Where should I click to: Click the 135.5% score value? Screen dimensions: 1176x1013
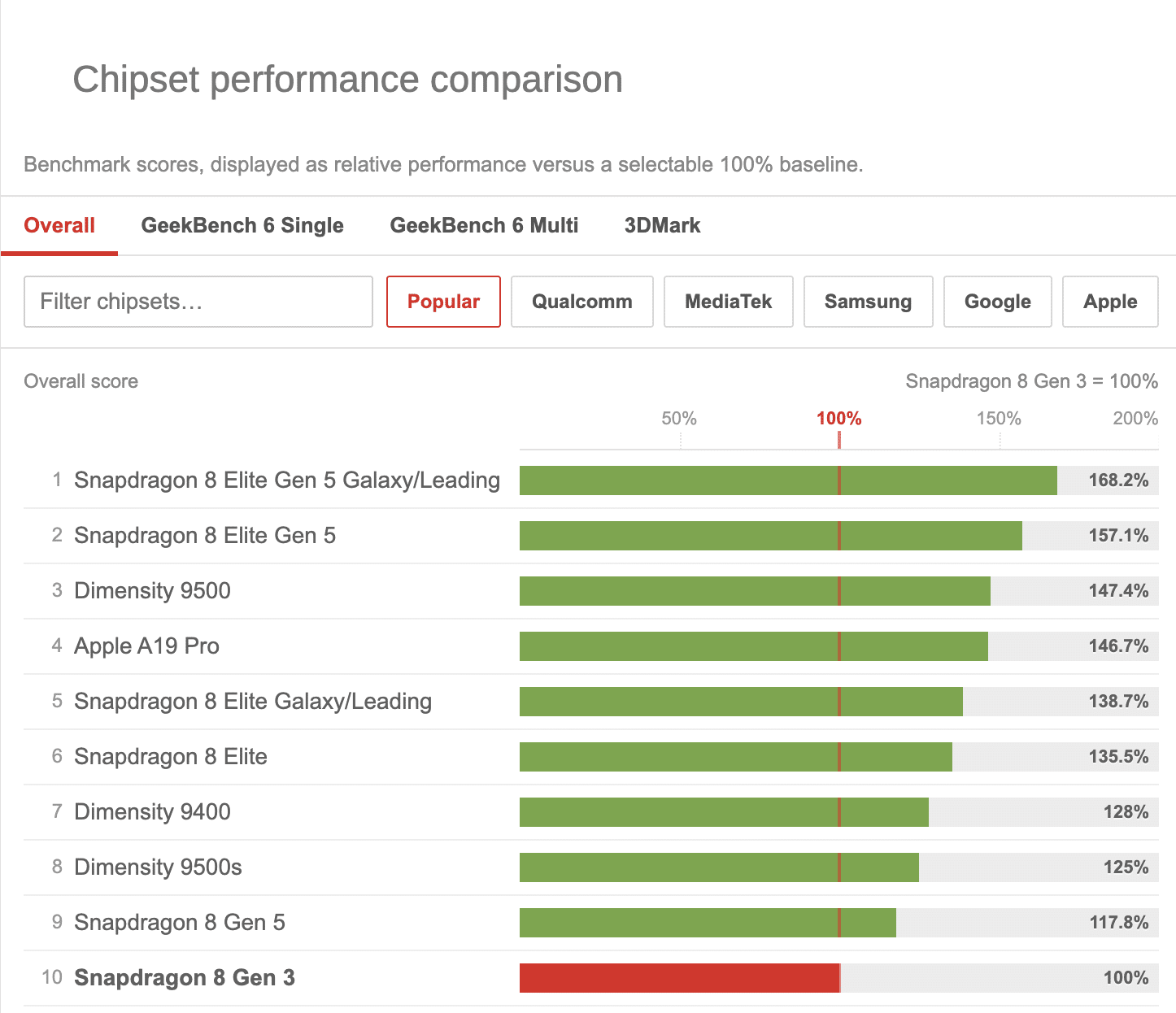pos(1118,757)
